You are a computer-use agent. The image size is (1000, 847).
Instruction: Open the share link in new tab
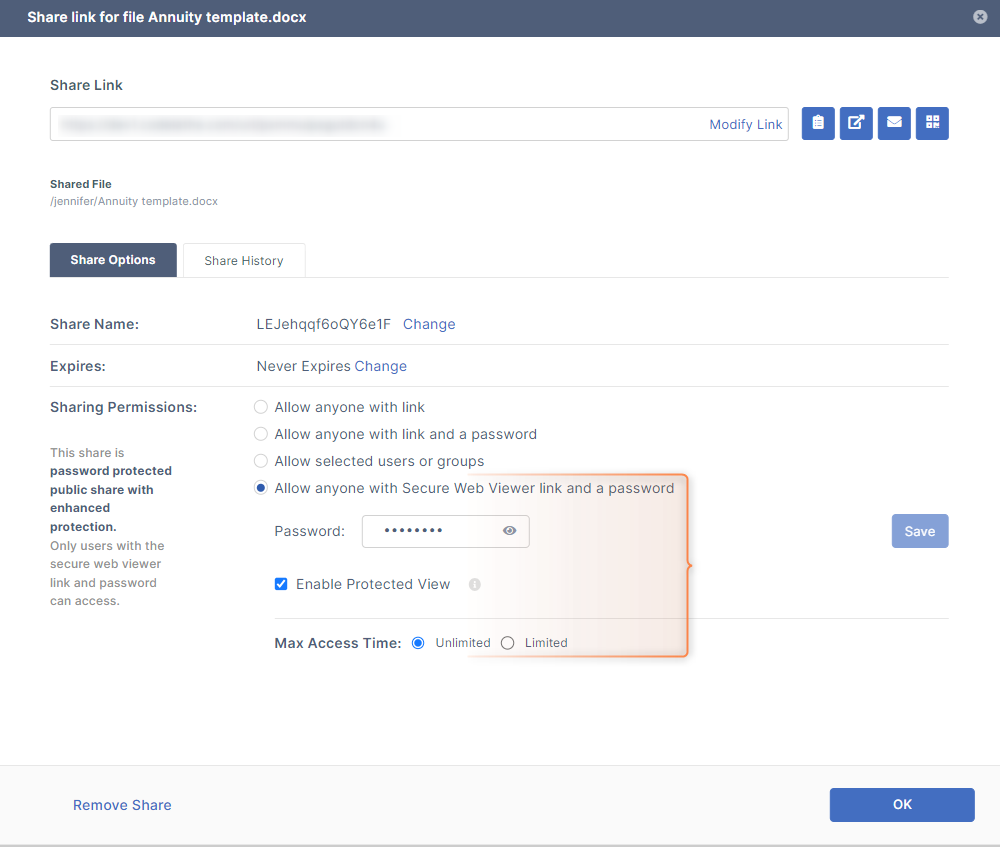coord(856,123)
